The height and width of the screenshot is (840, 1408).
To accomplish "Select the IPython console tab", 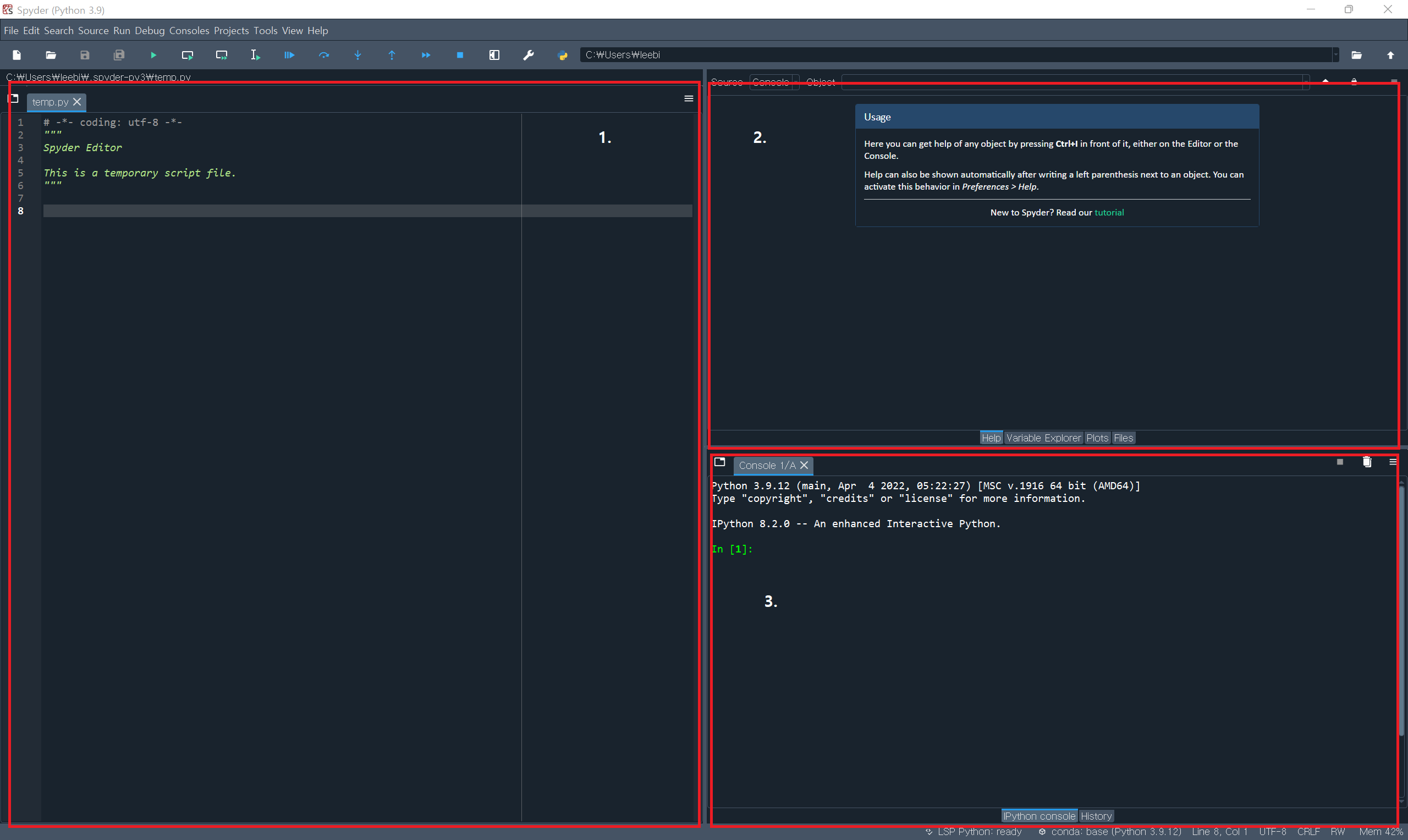I will (x=1039, y=816).
